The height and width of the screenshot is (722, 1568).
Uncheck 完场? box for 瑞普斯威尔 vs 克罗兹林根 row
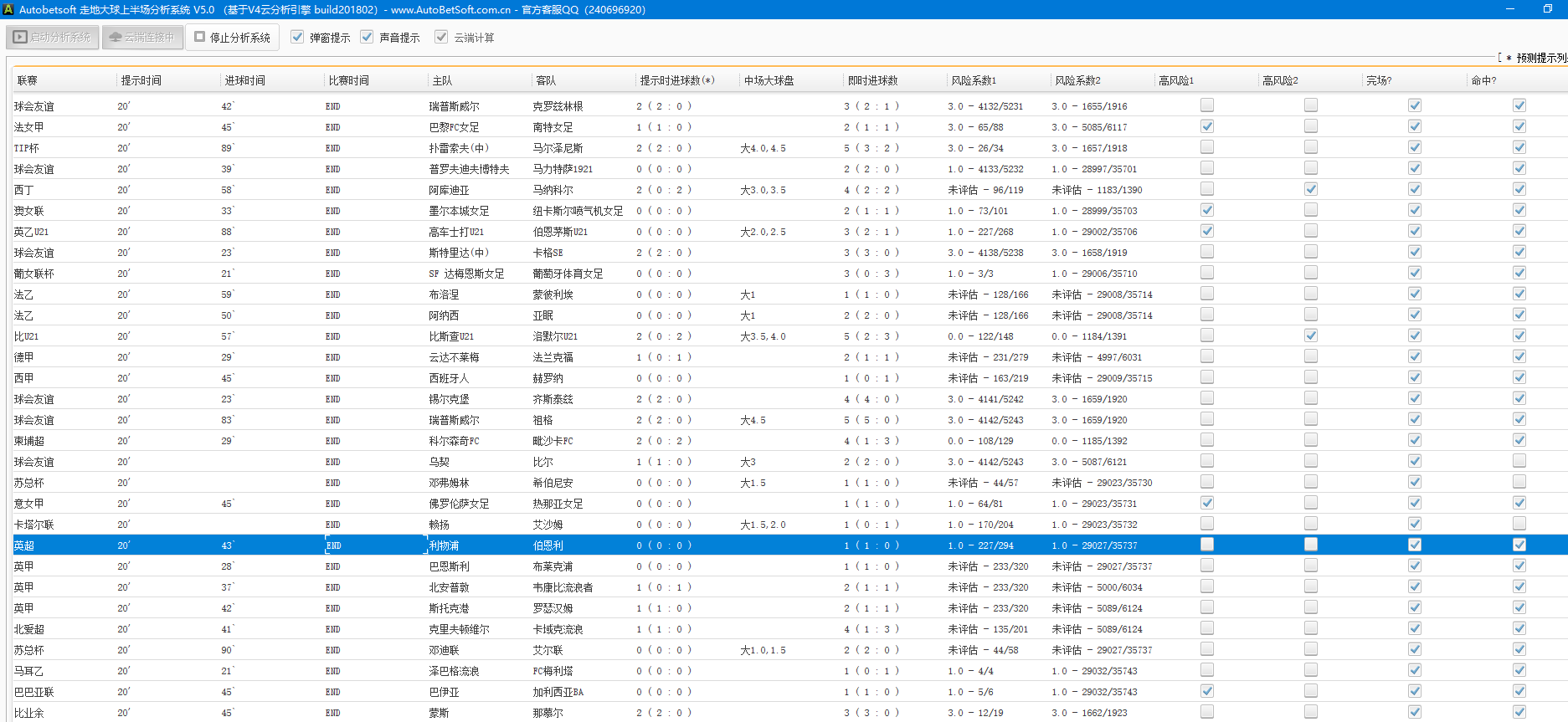[x=1415, y=105]
